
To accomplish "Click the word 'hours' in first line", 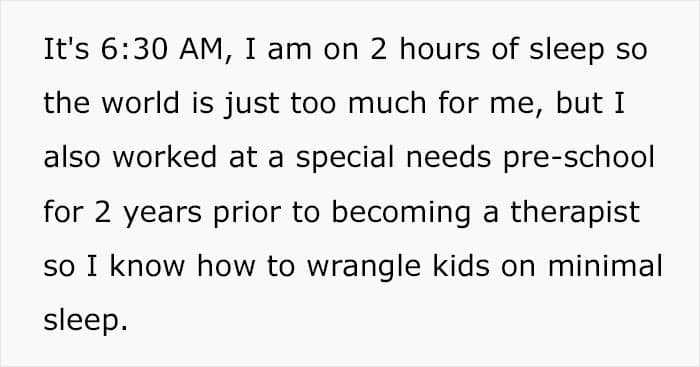I will [440, 49].
